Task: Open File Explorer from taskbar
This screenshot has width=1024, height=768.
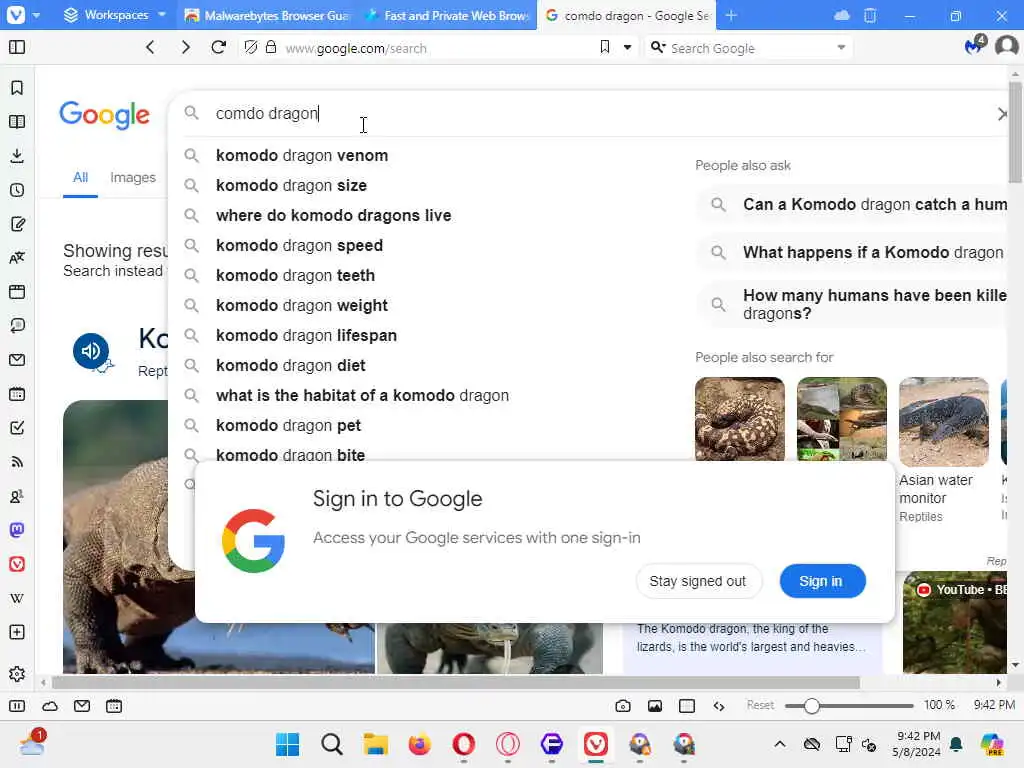Action: point(376,744)
